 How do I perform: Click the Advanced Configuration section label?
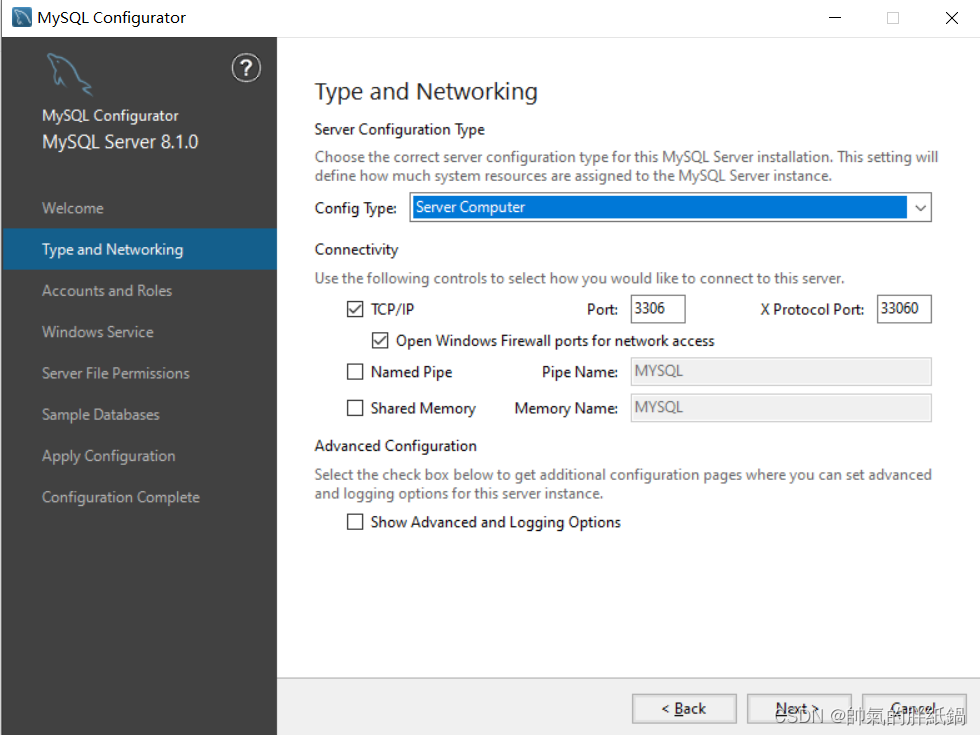point(396,446)
